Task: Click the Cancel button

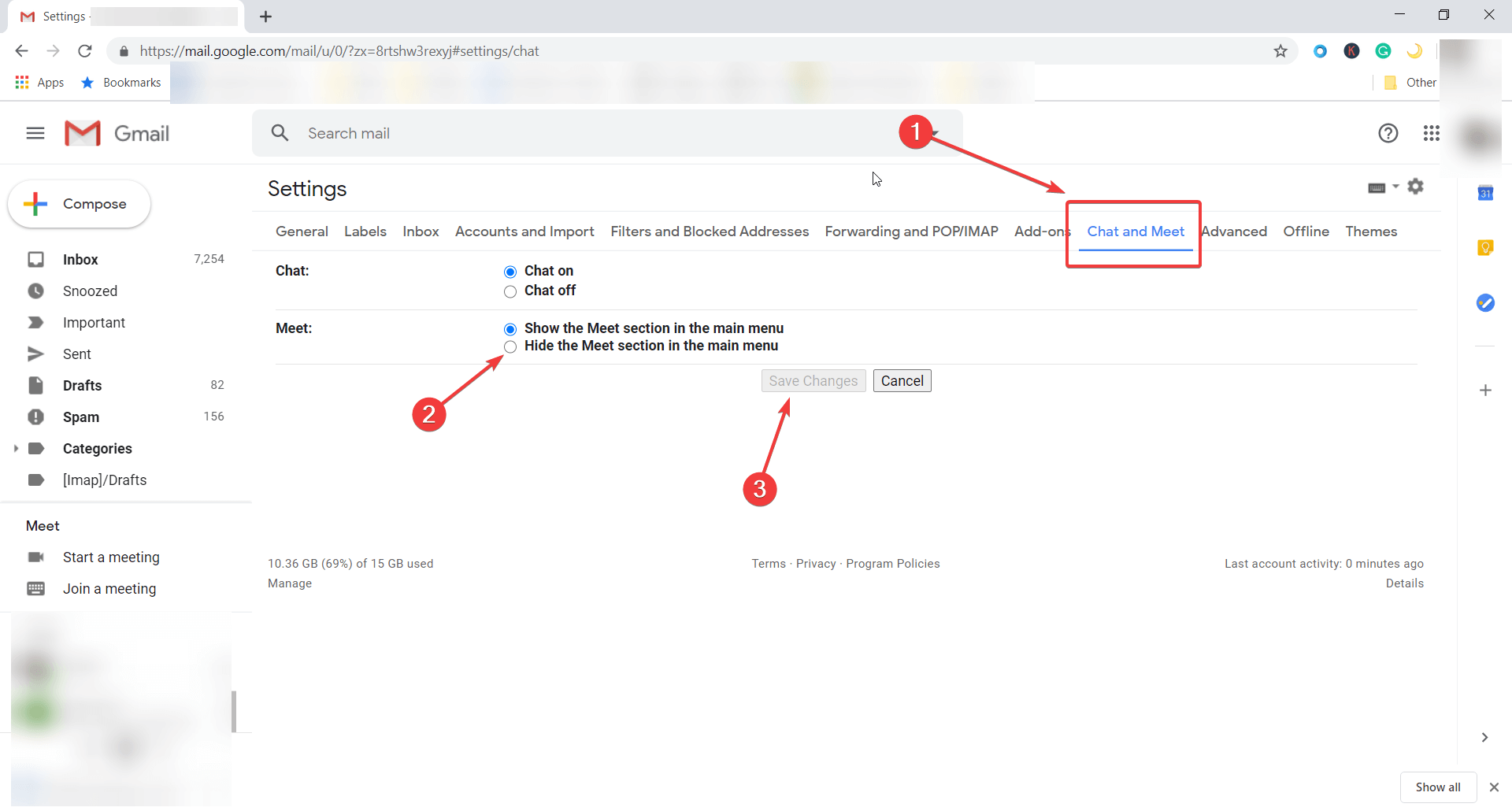Action: point(902,380)
